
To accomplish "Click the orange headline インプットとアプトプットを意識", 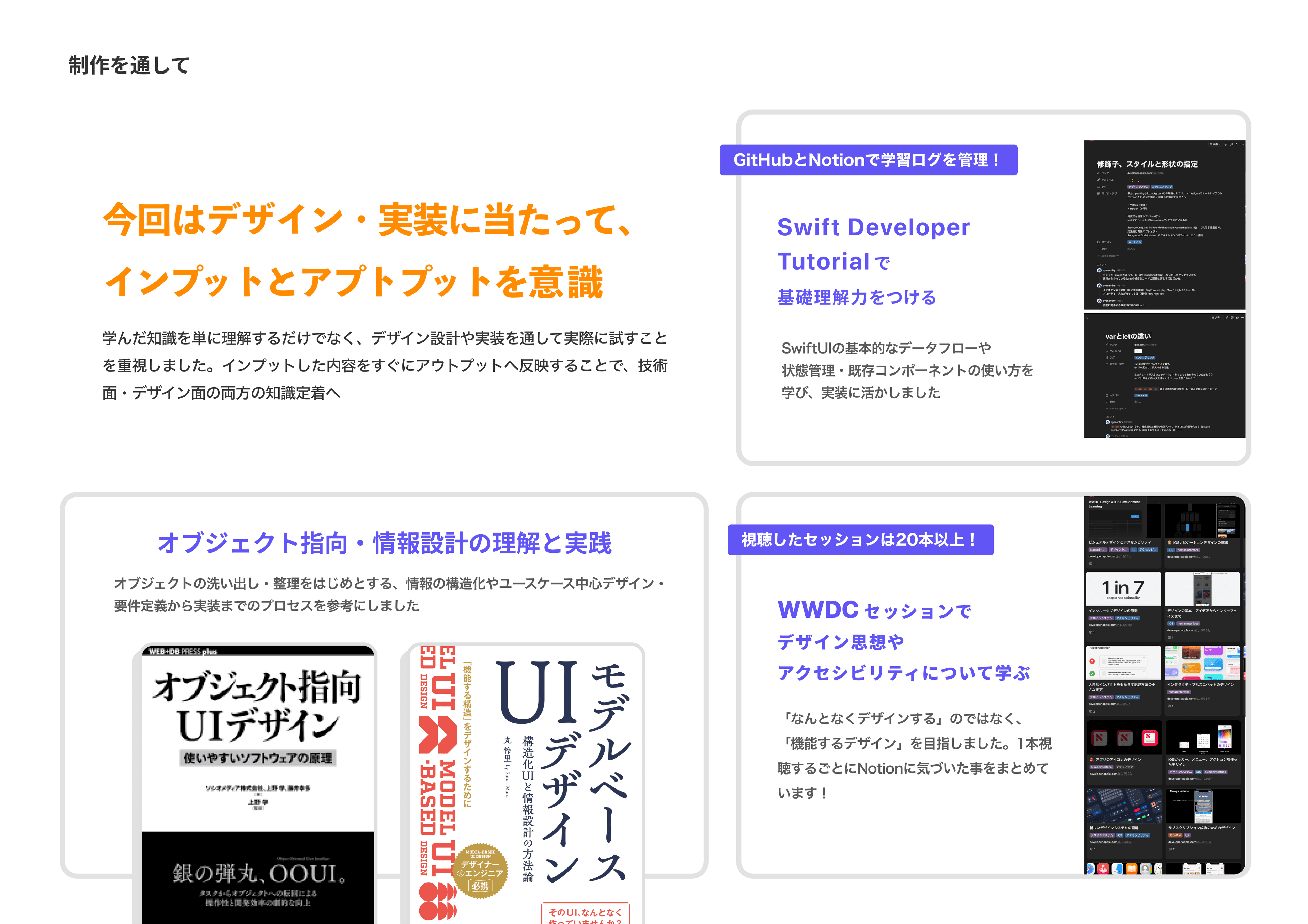I will click(353, 282).
